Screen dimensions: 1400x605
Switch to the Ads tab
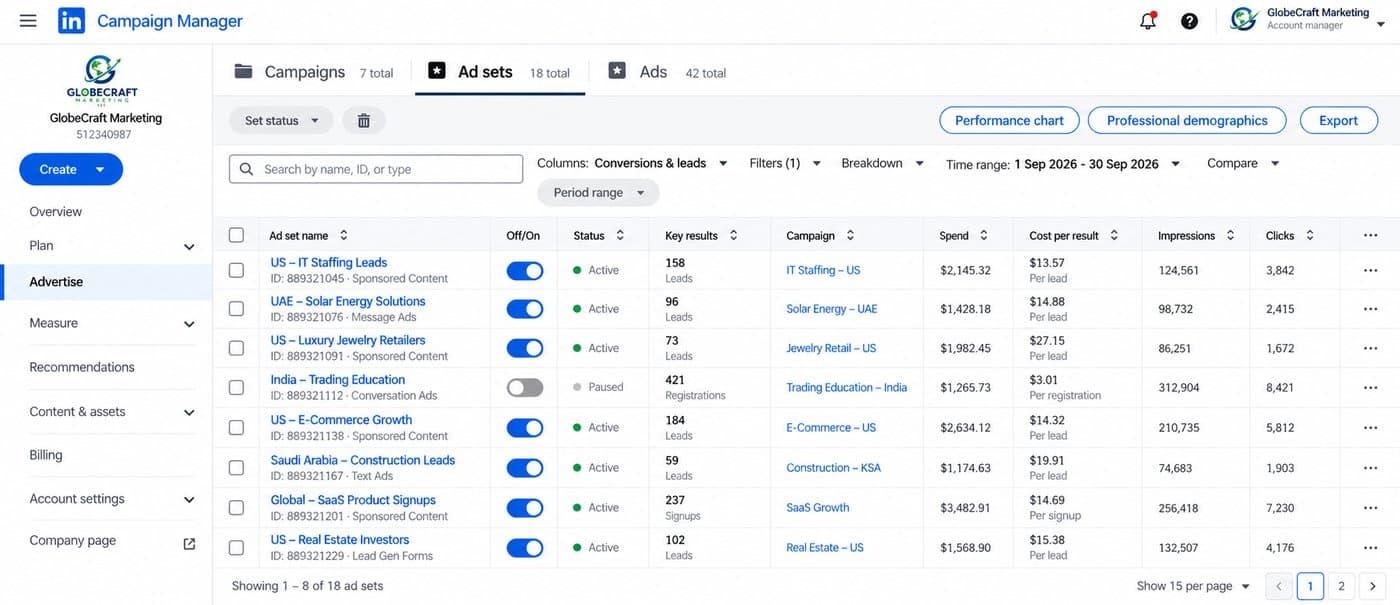click(x=667, y=72)
